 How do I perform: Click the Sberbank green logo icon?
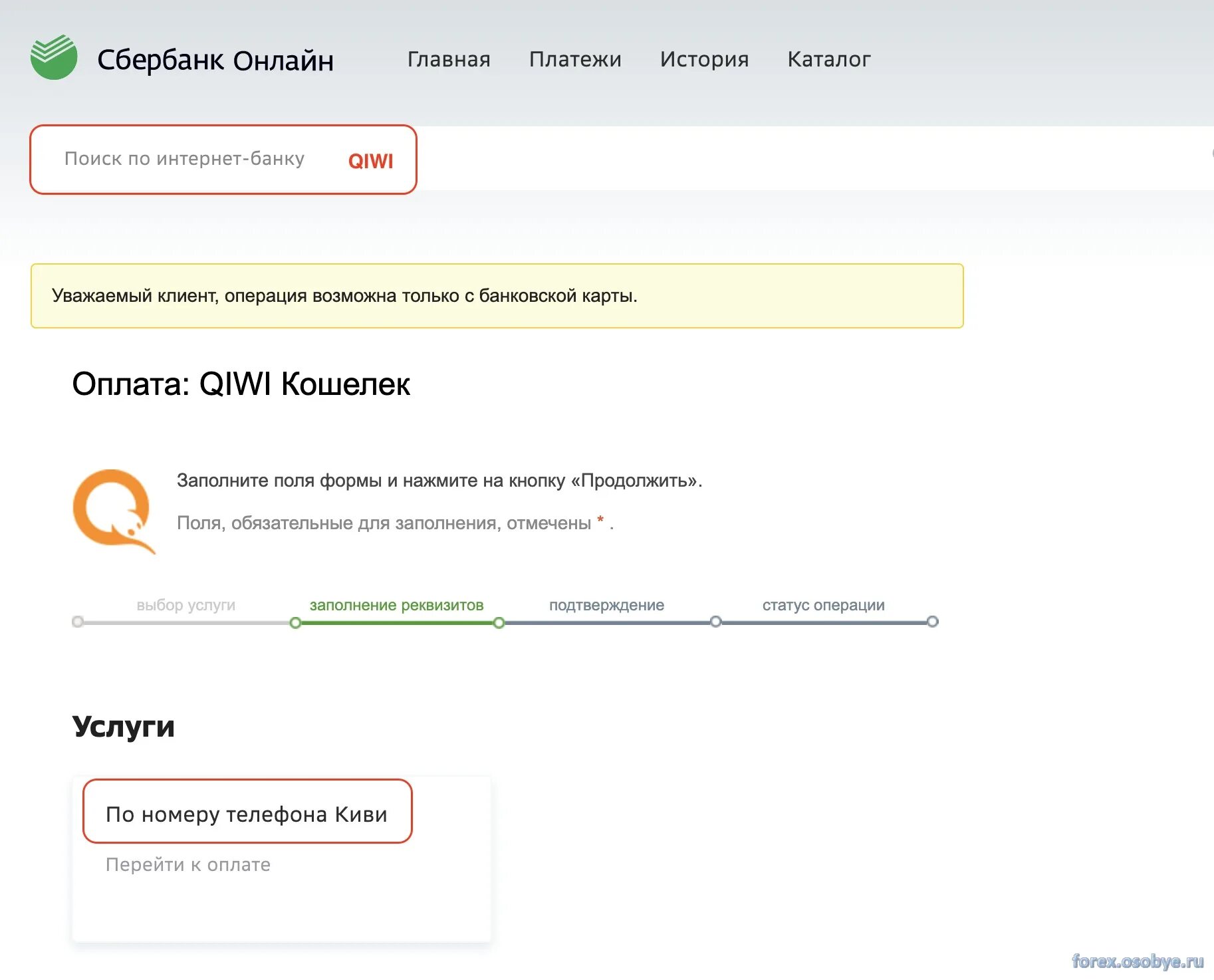click(54, 57)
